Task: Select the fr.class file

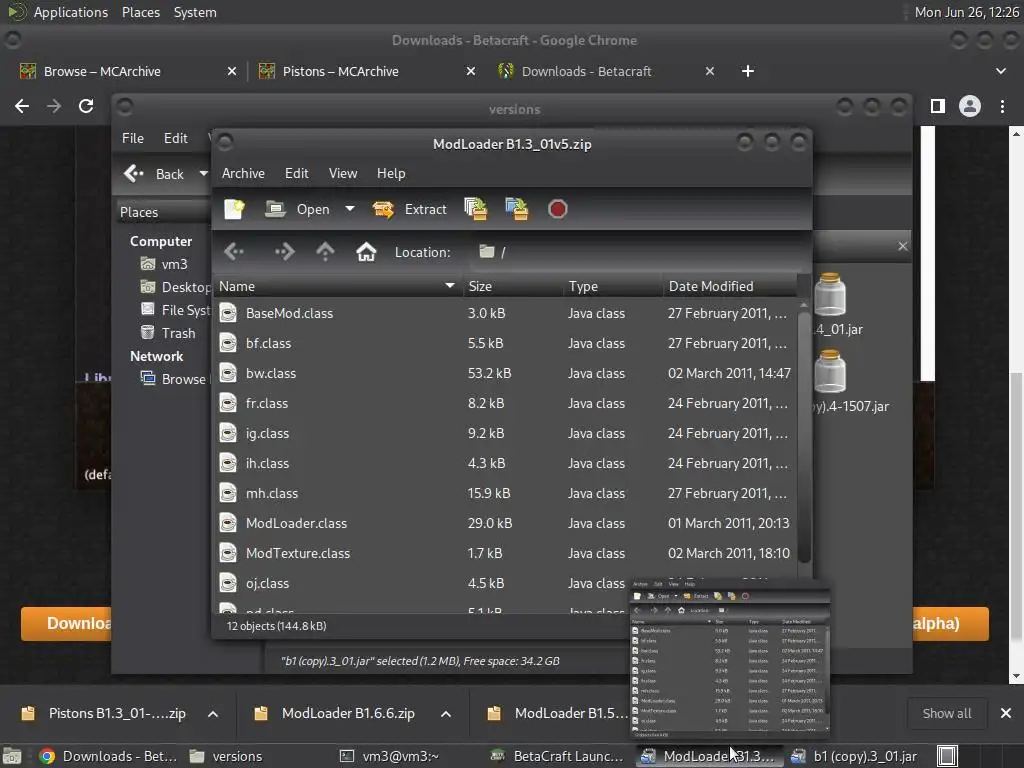Action: pos(505,403)
